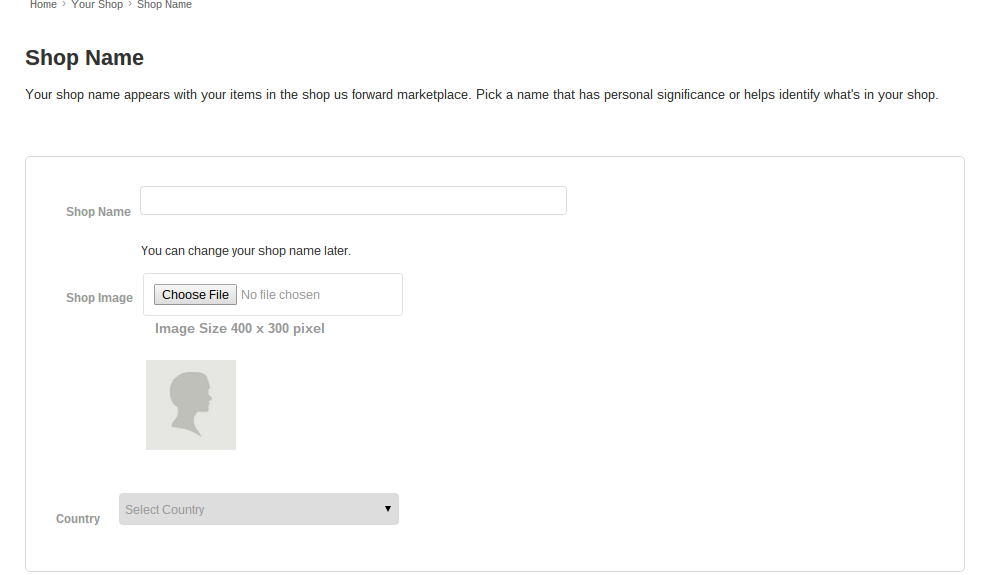Image resolution: width=990 pixels, height=575 pixels.
Task: Click the Country field label
Action: click(78, 519)
